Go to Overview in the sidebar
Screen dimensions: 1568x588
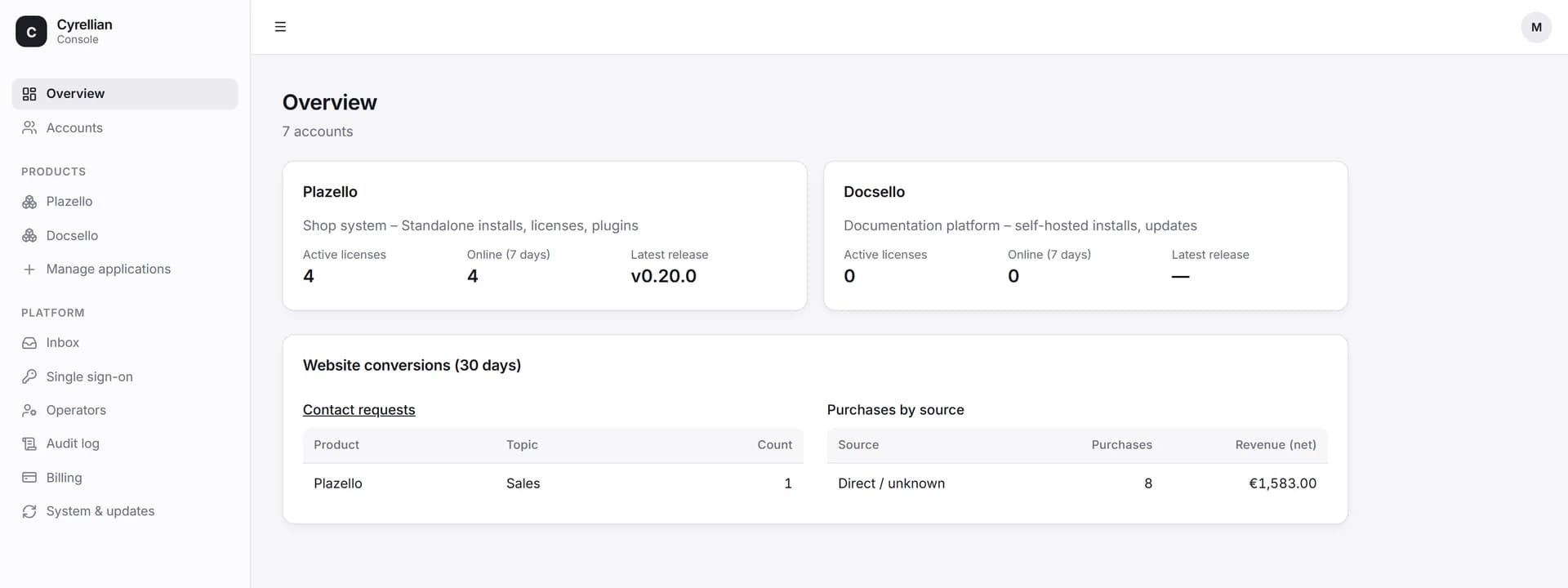pyautogui.click(x=125, y=94)
